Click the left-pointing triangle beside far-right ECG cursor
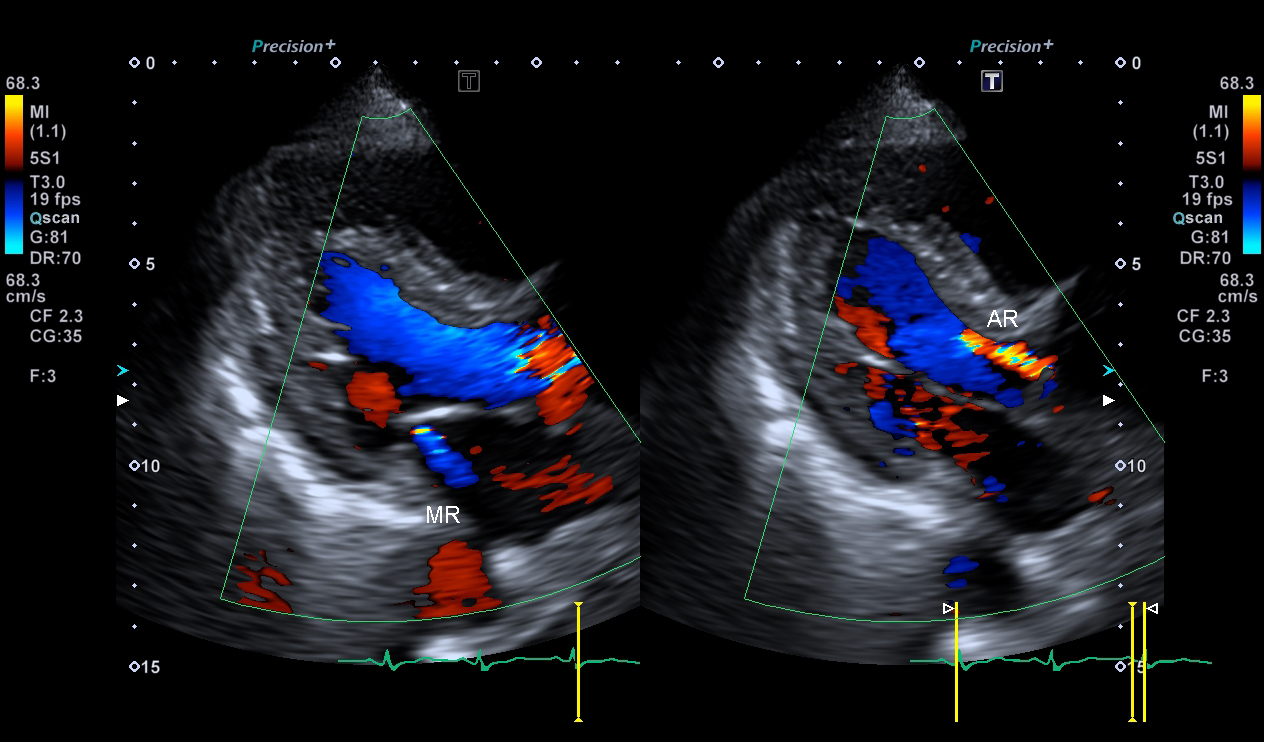1264x742 pixels. coord(1152,608)
